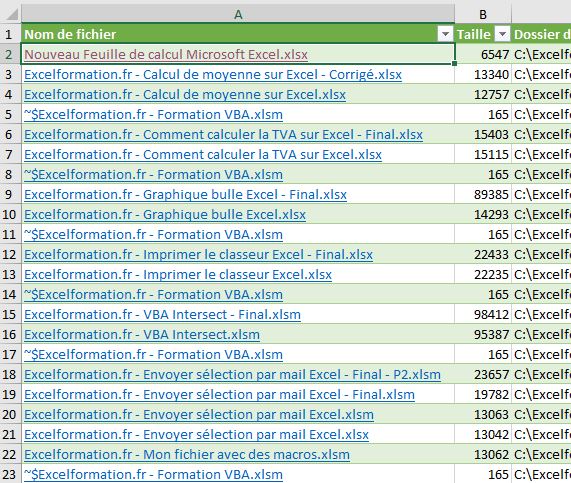
Task: Open ~$Excelformation.fr Formation VBA.xlsm link in row 17
Action: tap(153, 355)
